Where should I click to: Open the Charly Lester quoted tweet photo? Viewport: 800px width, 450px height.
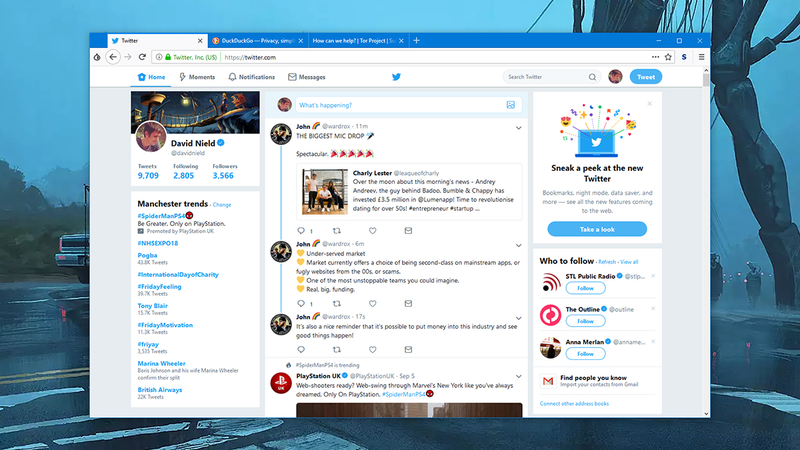pyautogui.click(x=324, y=191)
